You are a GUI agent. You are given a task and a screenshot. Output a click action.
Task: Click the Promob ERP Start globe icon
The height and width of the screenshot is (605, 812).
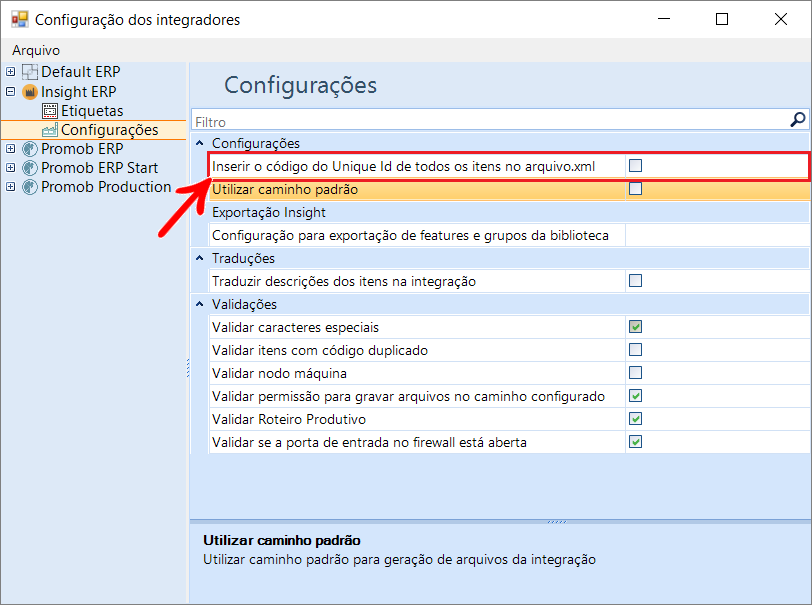coord(30,168)
